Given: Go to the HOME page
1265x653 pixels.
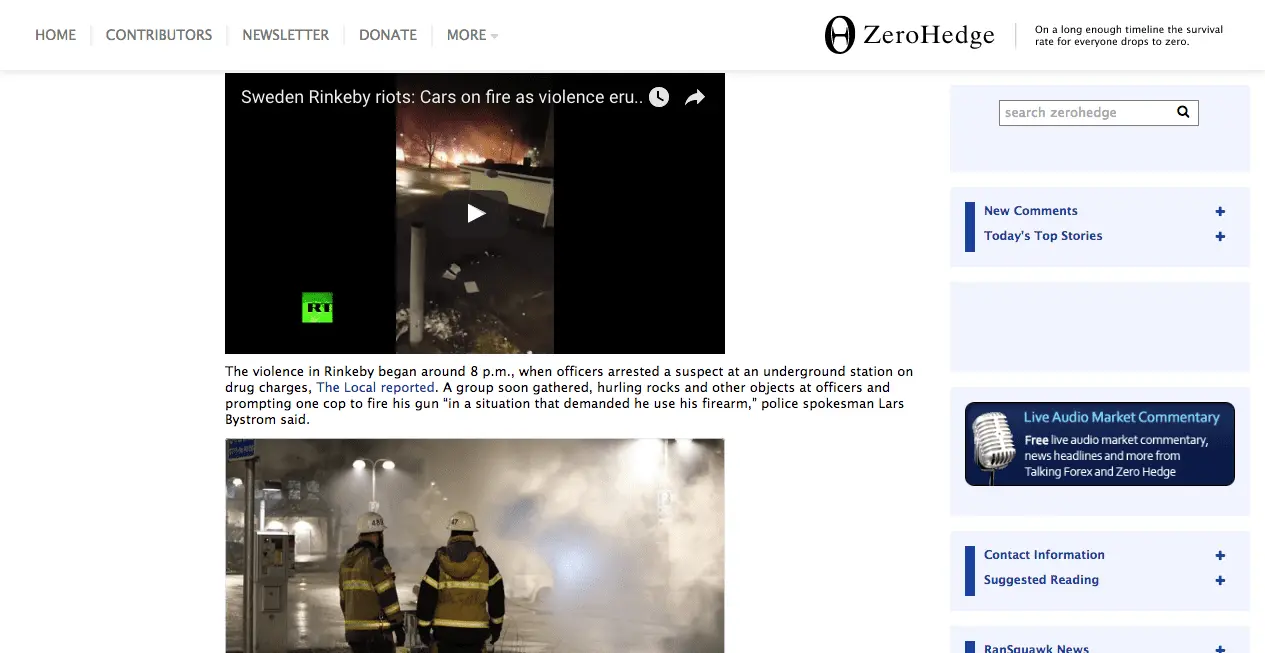Looking at the screenshot, I should coord(56,35).
